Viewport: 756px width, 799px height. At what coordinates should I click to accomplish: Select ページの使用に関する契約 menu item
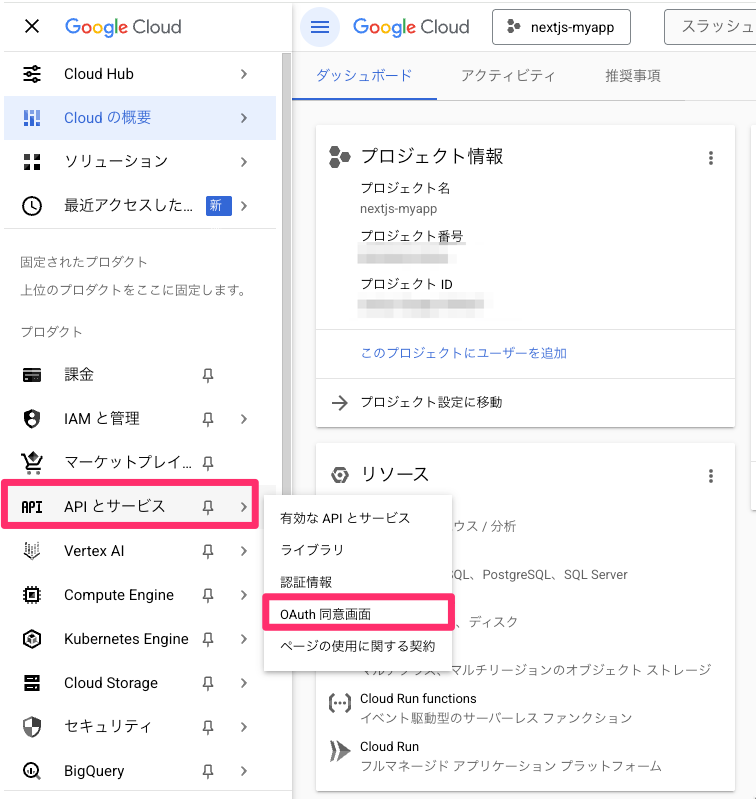click(358, 647)
